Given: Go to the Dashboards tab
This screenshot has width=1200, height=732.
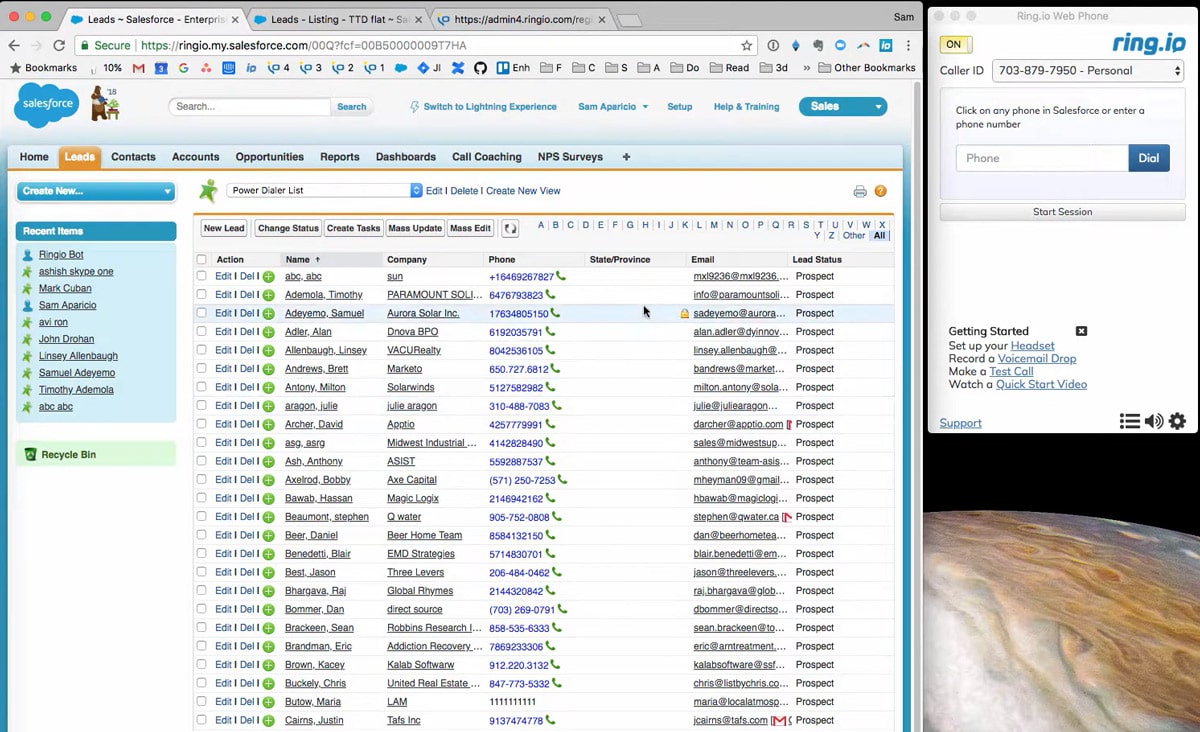Looking at the screenshot, I should point(406,157).
